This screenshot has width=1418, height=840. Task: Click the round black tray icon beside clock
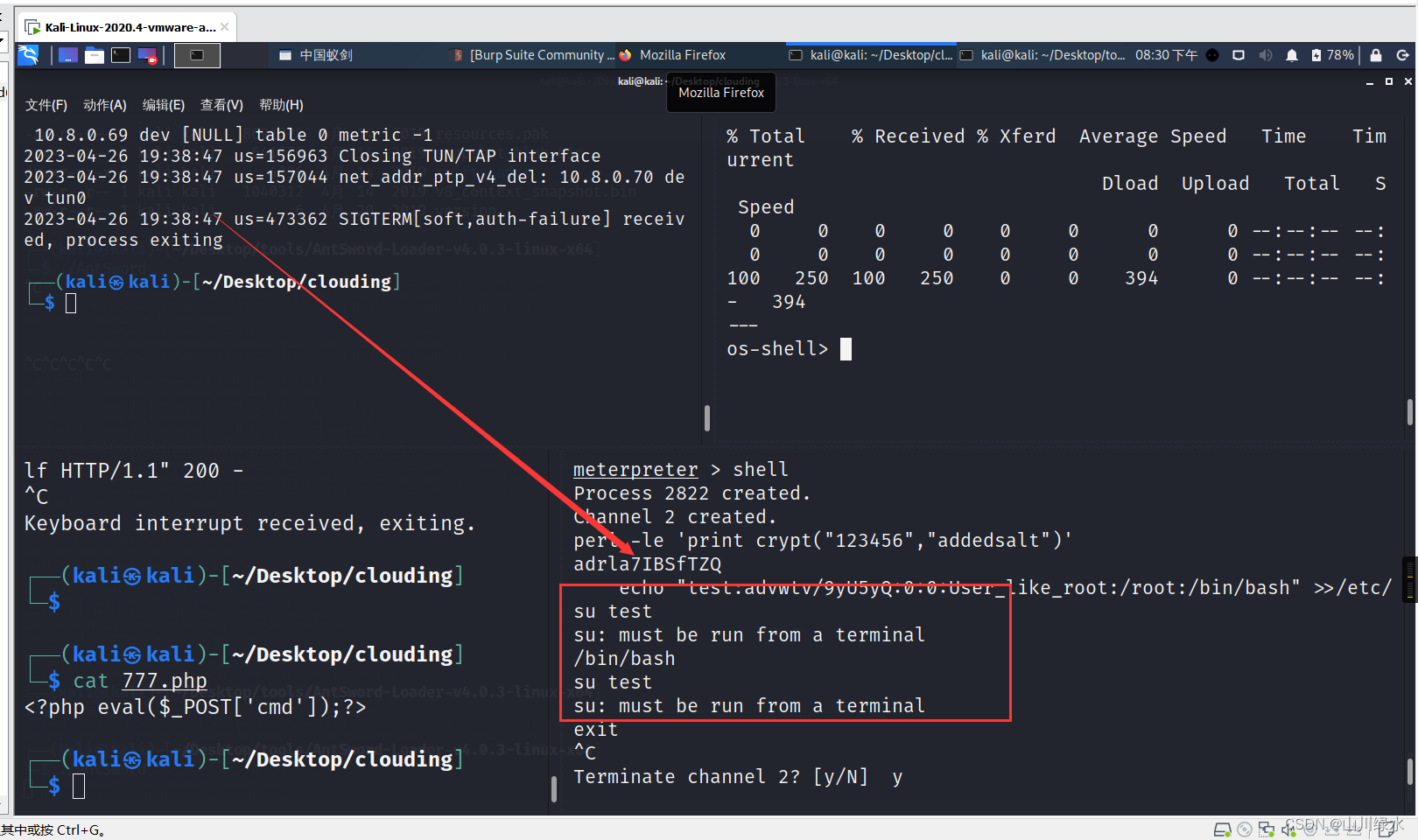(1212, 55)
